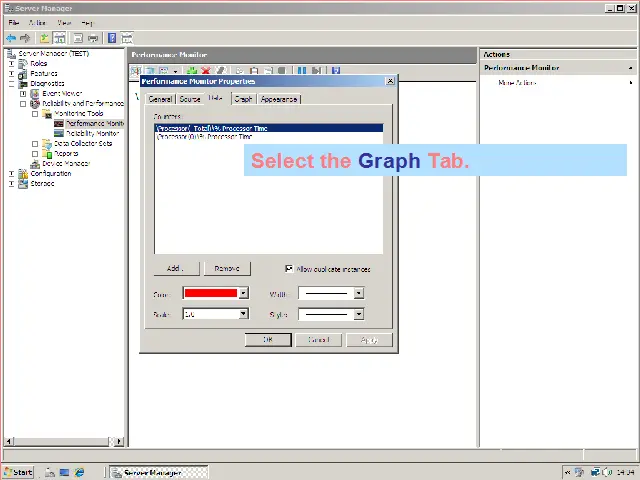The height and width of the screenshot is (480, 640).
Task: Open the Action menu
Action: (x=37, y=22)
